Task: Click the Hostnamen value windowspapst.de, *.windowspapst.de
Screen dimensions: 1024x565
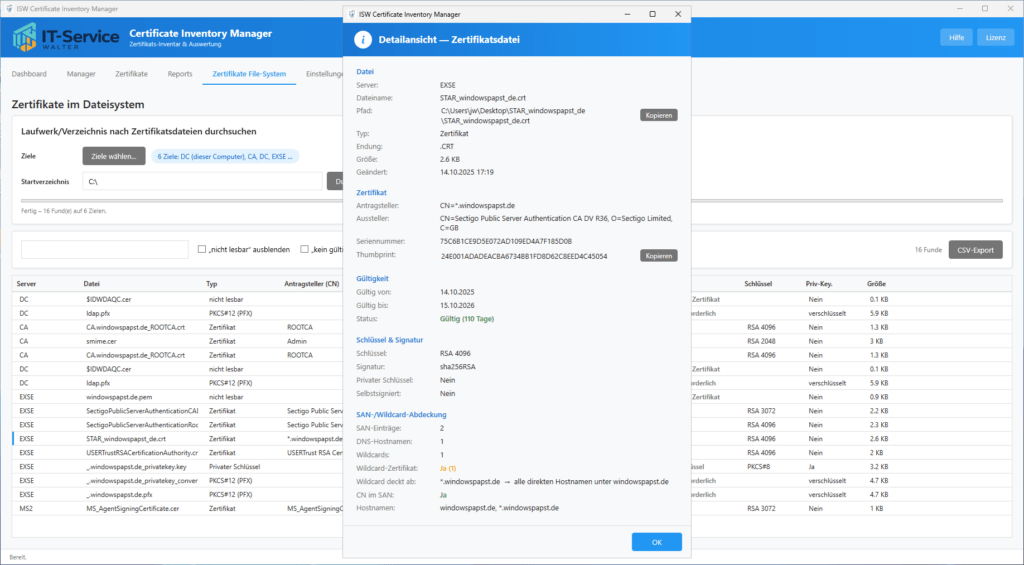Action: 499,508
